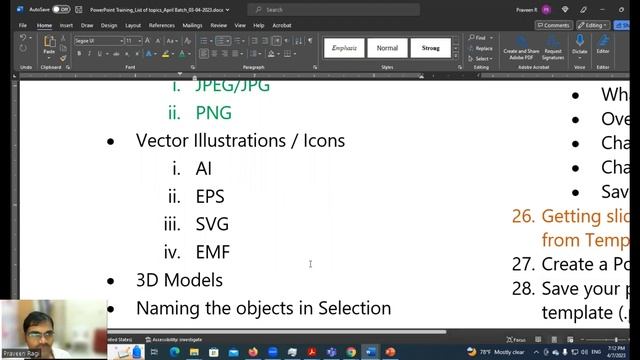Toggle Superscript formatting
Screen dimensions: 640x360
pyautogui.click(x=137, y=54)
